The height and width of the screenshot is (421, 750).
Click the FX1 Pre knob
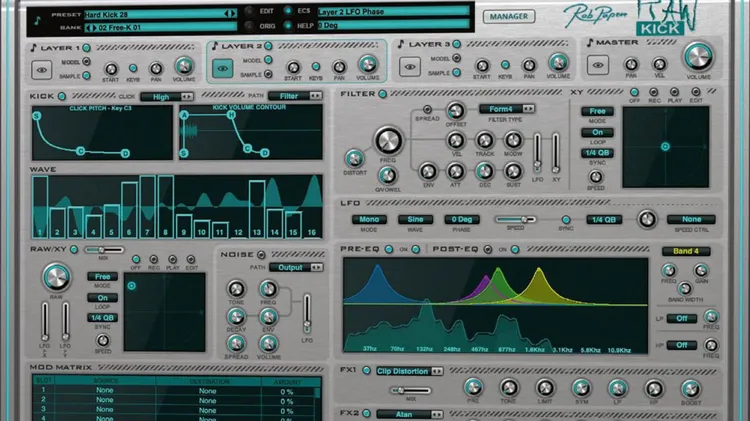point(473,387)
